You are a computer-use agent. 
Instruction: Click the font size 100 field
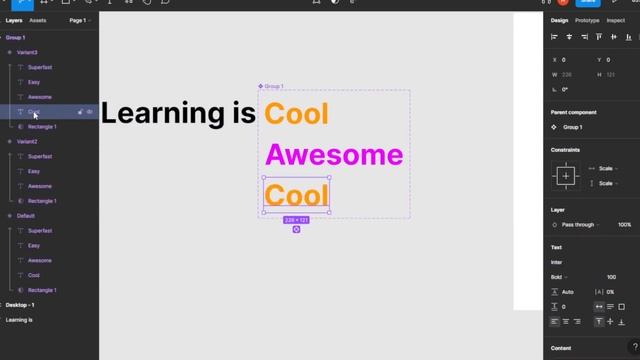[x=611, y=277]
